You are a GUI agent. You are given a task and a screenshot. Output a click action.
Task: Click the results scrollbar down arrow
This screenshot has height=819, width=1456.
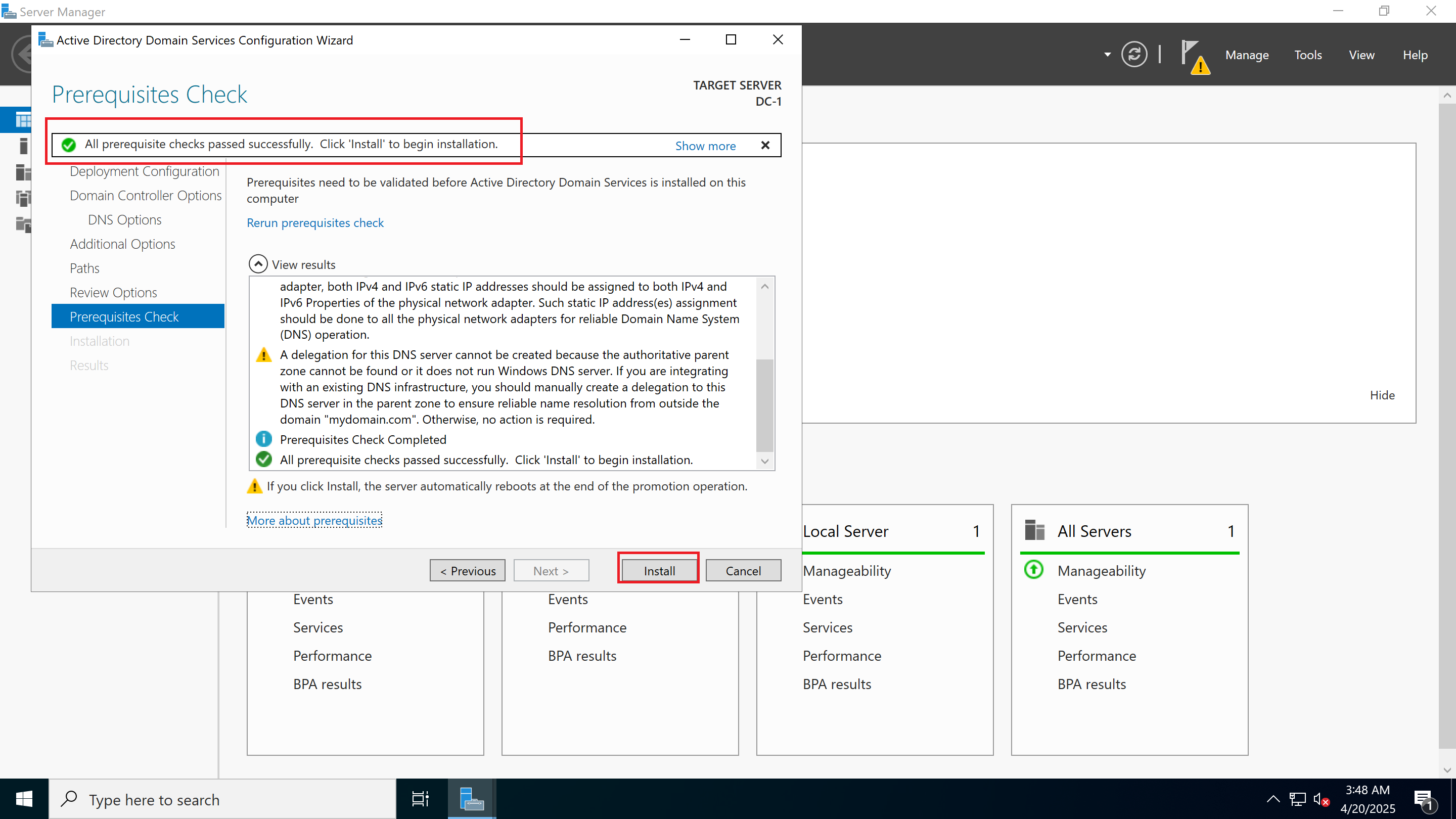tap(765, 461)
